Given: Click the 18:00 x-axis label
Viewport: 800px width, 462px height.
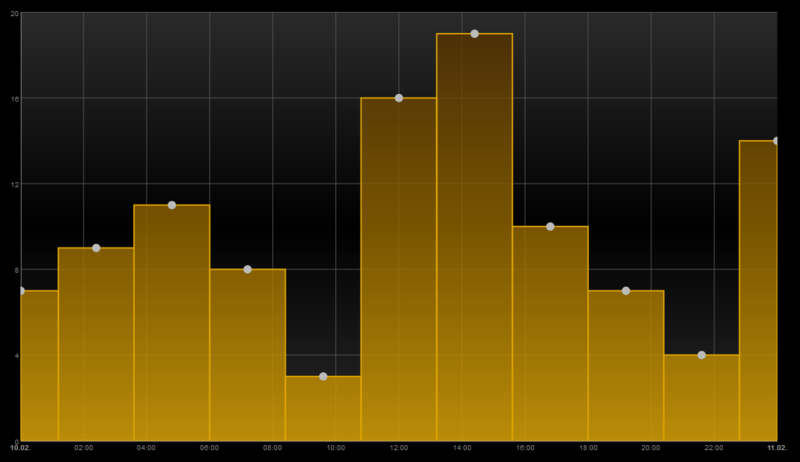Looking at the screenshot, I should coord(588,448).
